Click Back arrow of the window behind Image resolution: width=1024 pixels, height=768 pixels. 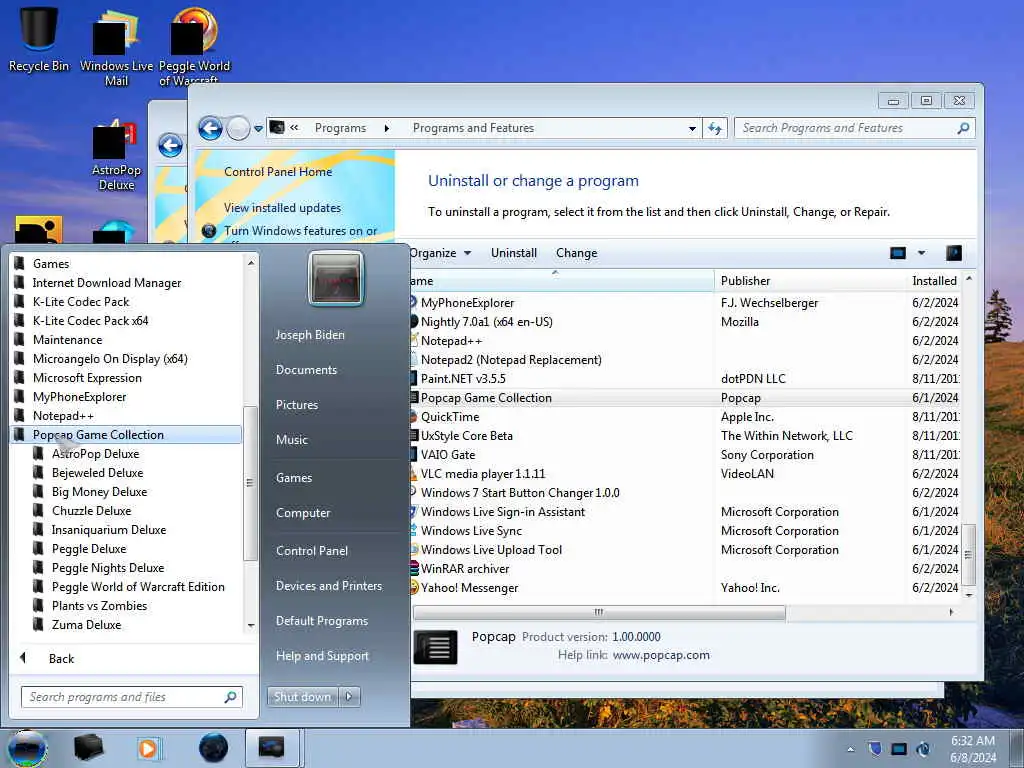(170, 145)
